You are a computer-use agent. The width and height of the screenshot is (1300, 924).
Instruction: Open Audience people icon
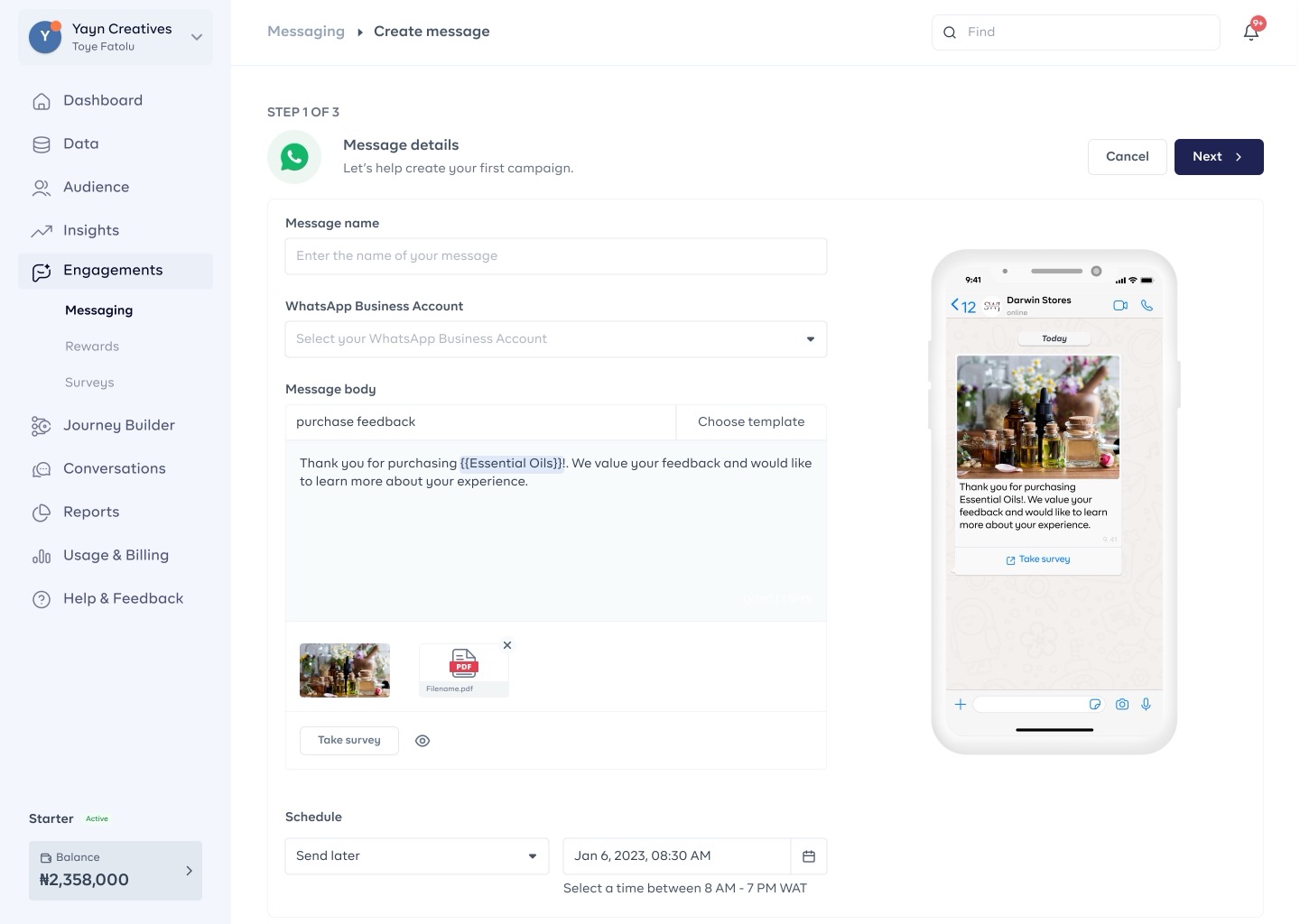click(x=42, y=188)
